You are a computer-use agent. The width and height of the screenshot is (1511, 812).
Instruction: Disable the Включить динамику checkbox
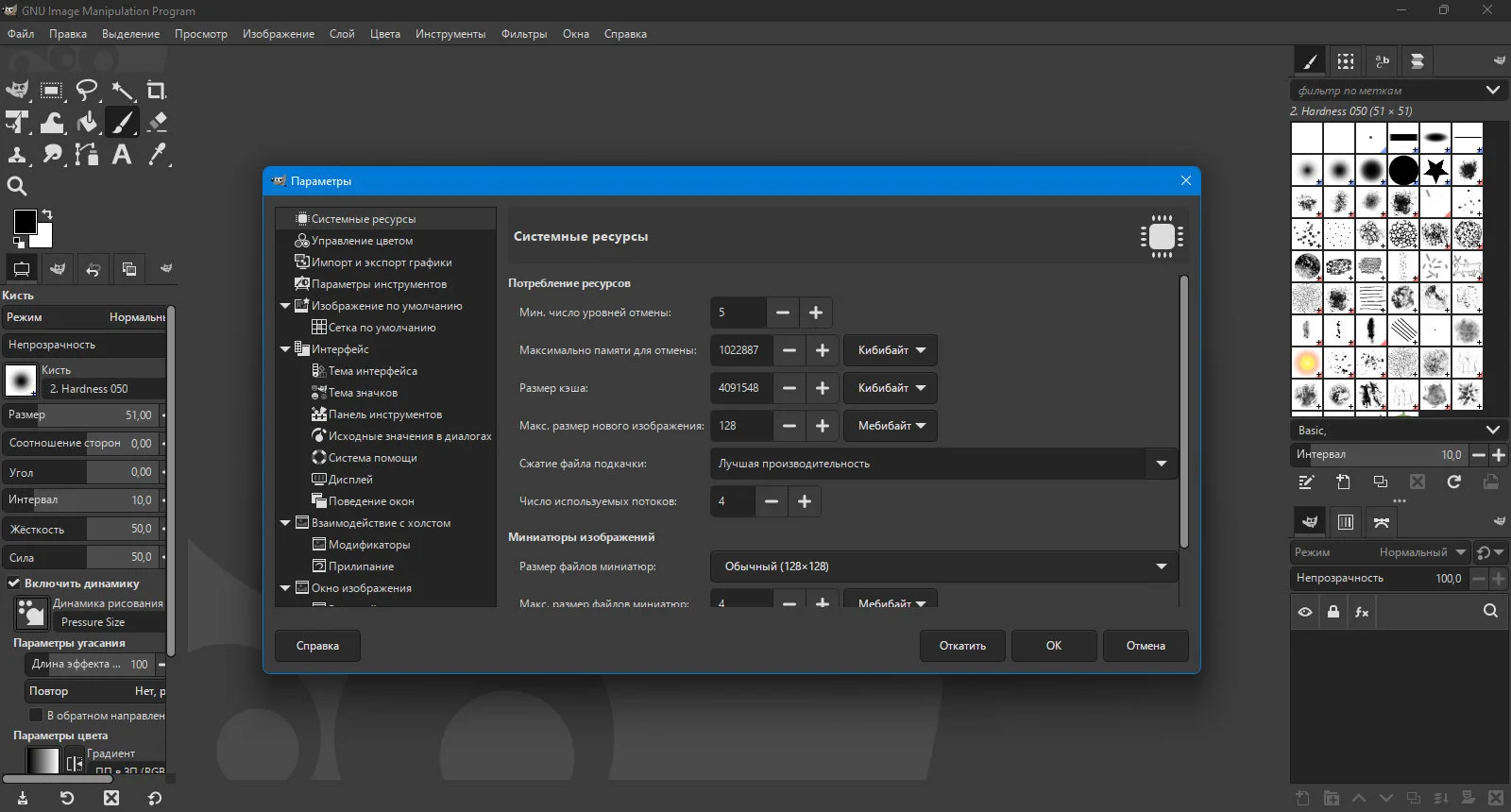pos(14,583)
